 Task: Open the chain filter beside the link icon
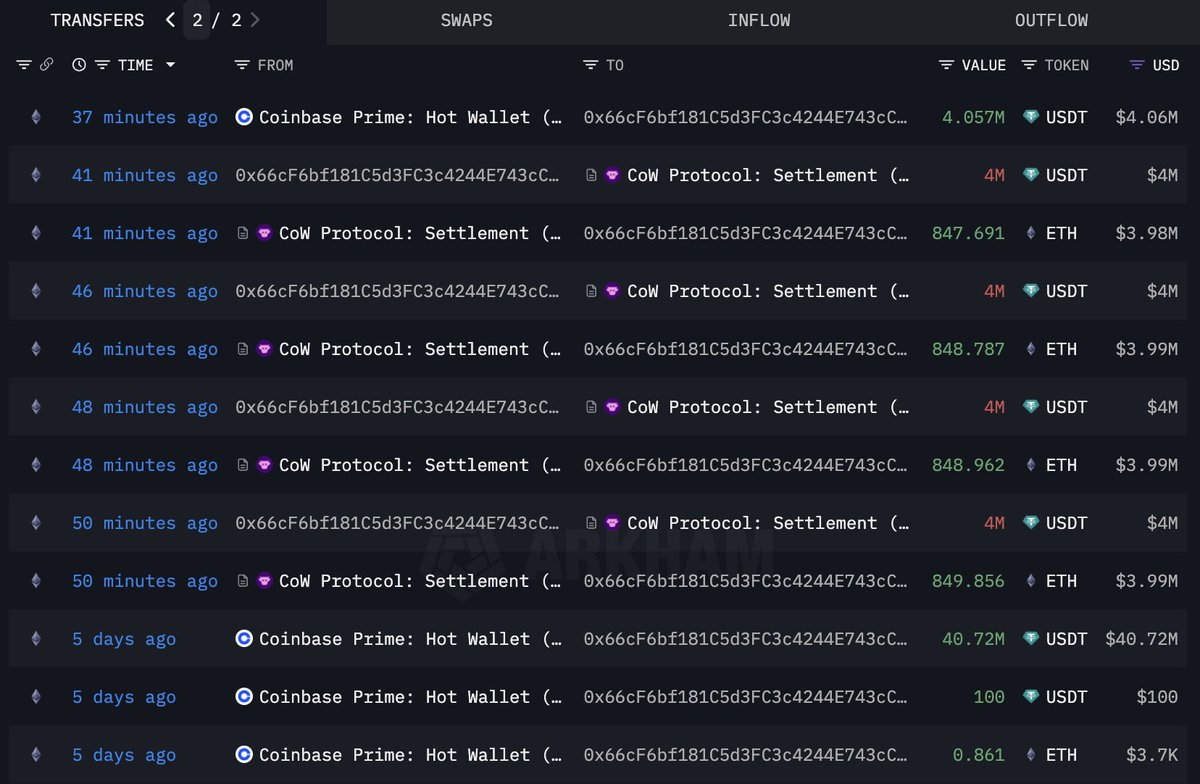pyautogui.click(x=24, y=65)
